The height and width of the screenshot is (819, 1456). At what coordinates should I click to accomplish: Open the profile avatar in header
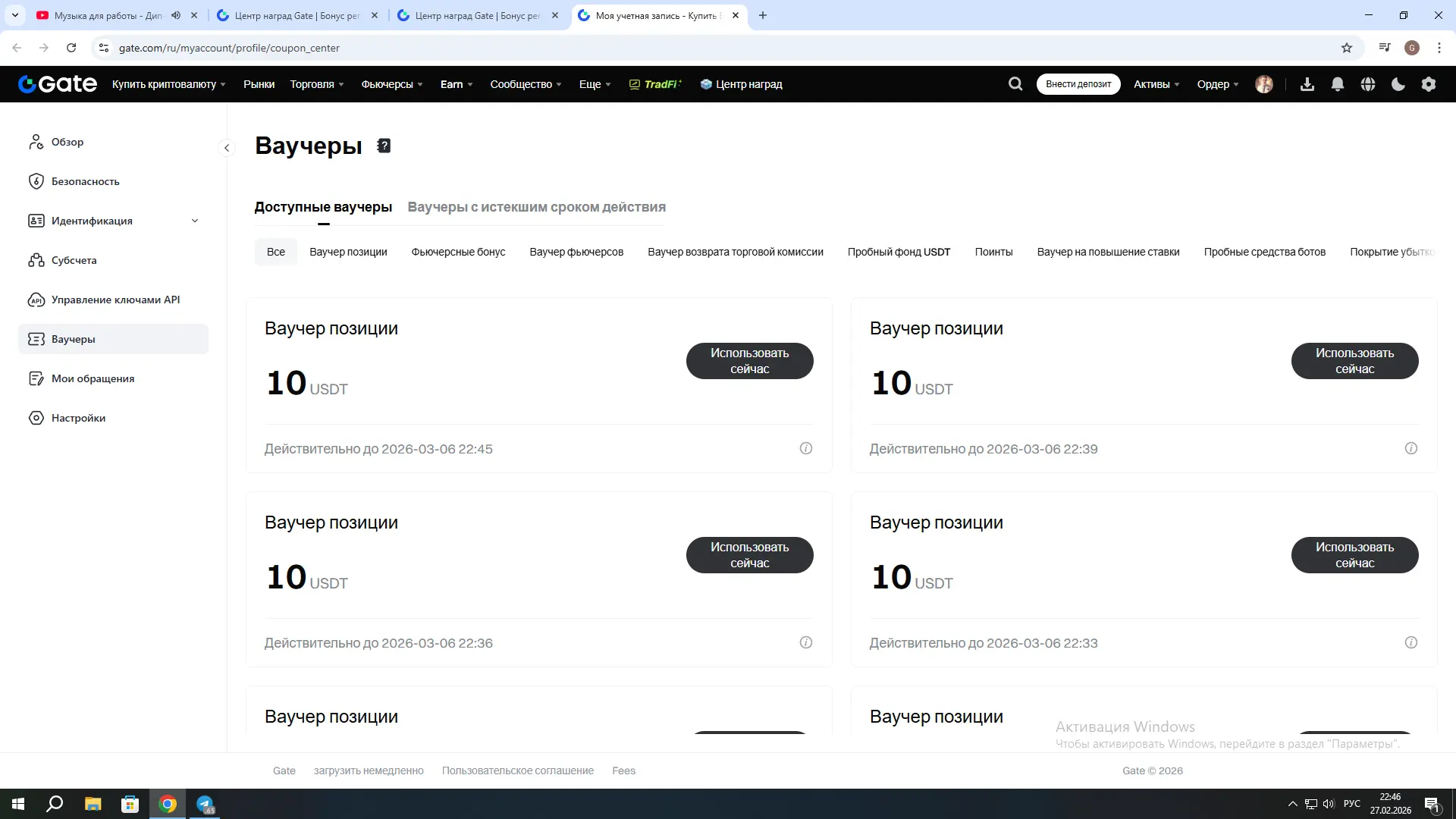pos(1264,84)
